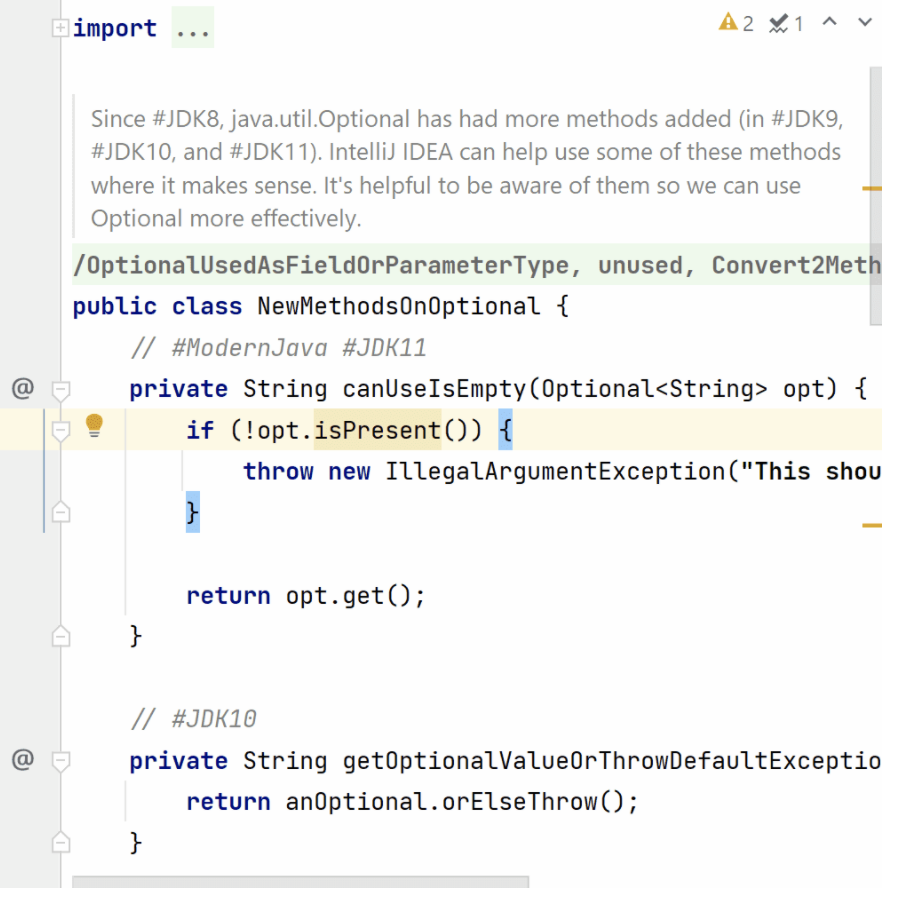Screen dimensions: 898x902
Task: Click the NewMethodsOnOptional class name
Action: click(x=398, y=306)
